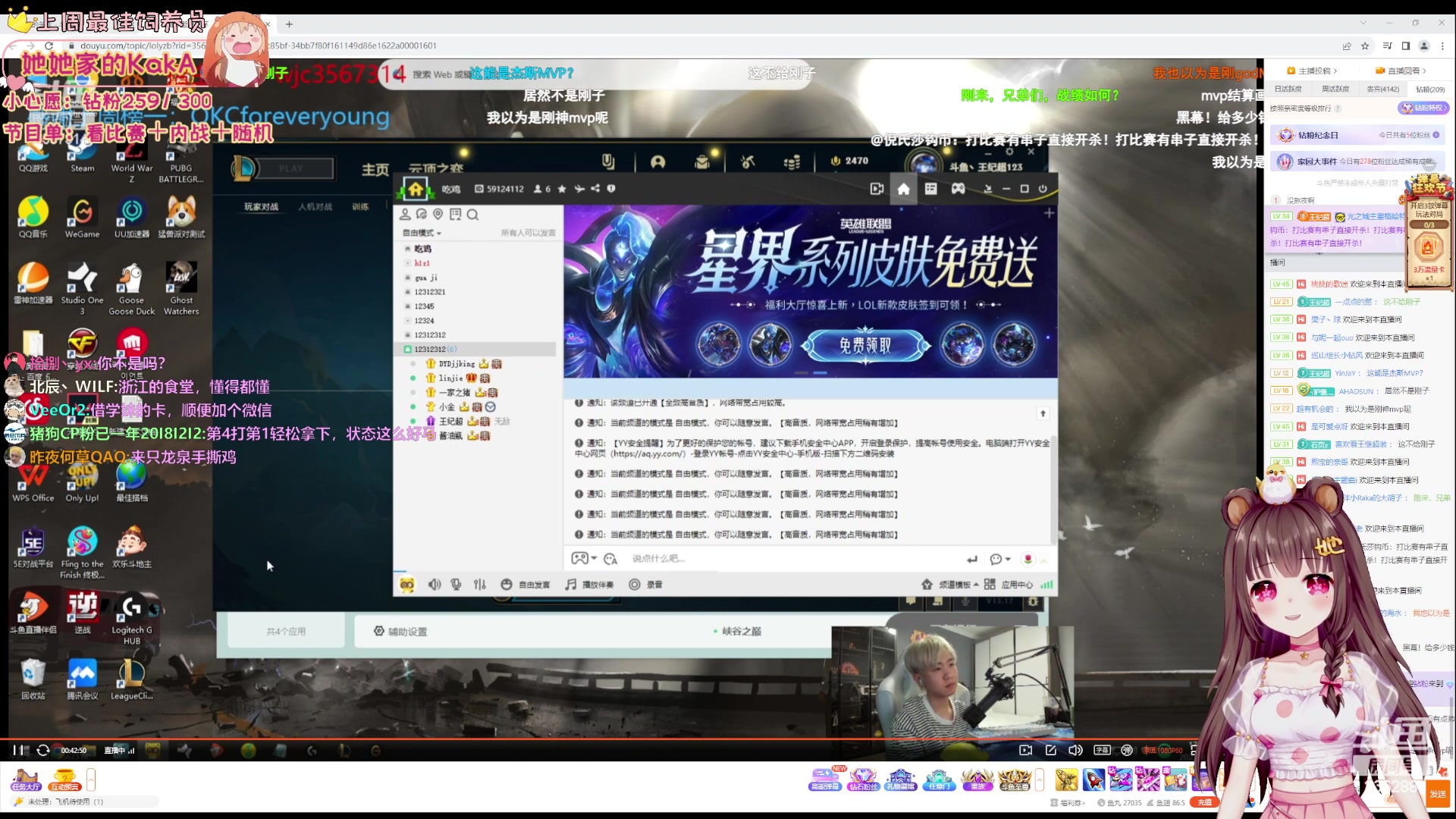Click the 自由发言 button in YY bottom bar

pos(525,585)
